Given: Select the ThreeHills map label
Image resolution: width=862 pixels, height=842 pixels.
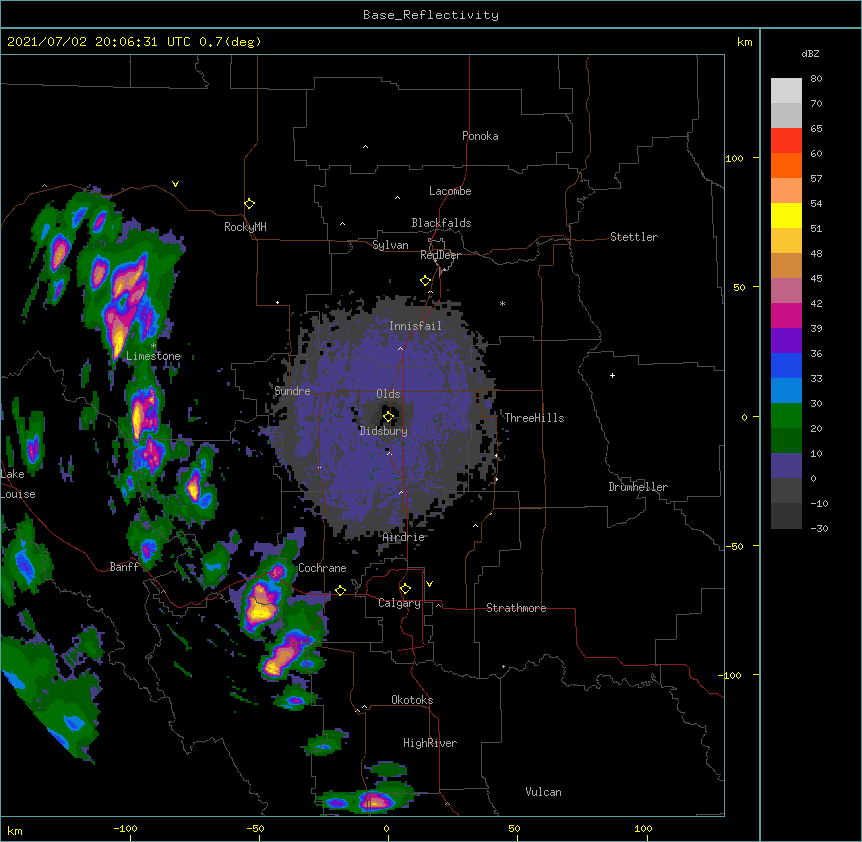Looking at the screenshot, I should 534,418.
